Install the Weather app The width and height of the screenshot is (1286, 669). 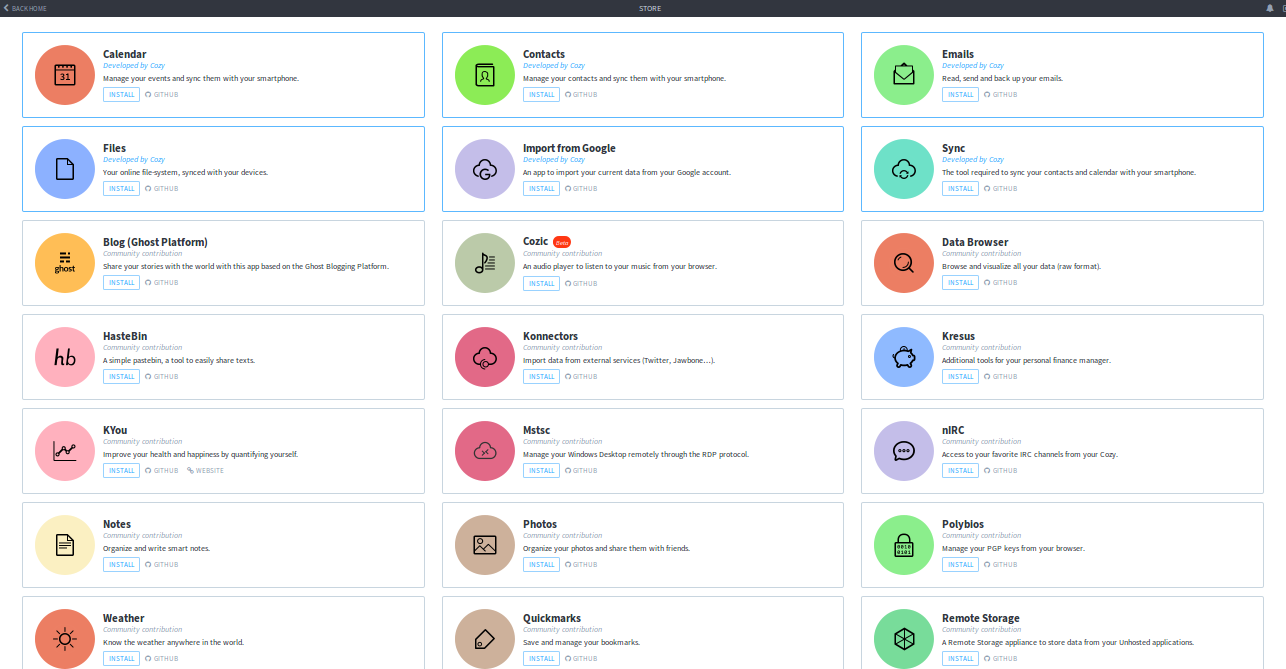122,659
